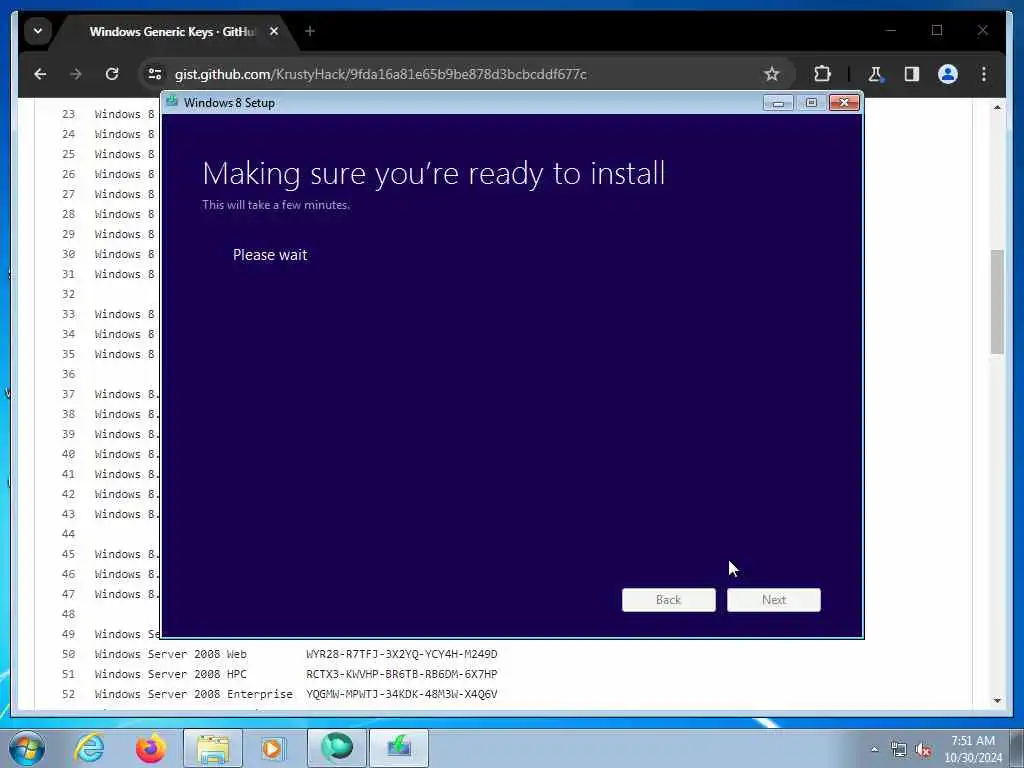Image resolution: width=1024 pixels, height=768 pixels.
Task: Launch Firefox from the taskbar
Action: [151, 748]
